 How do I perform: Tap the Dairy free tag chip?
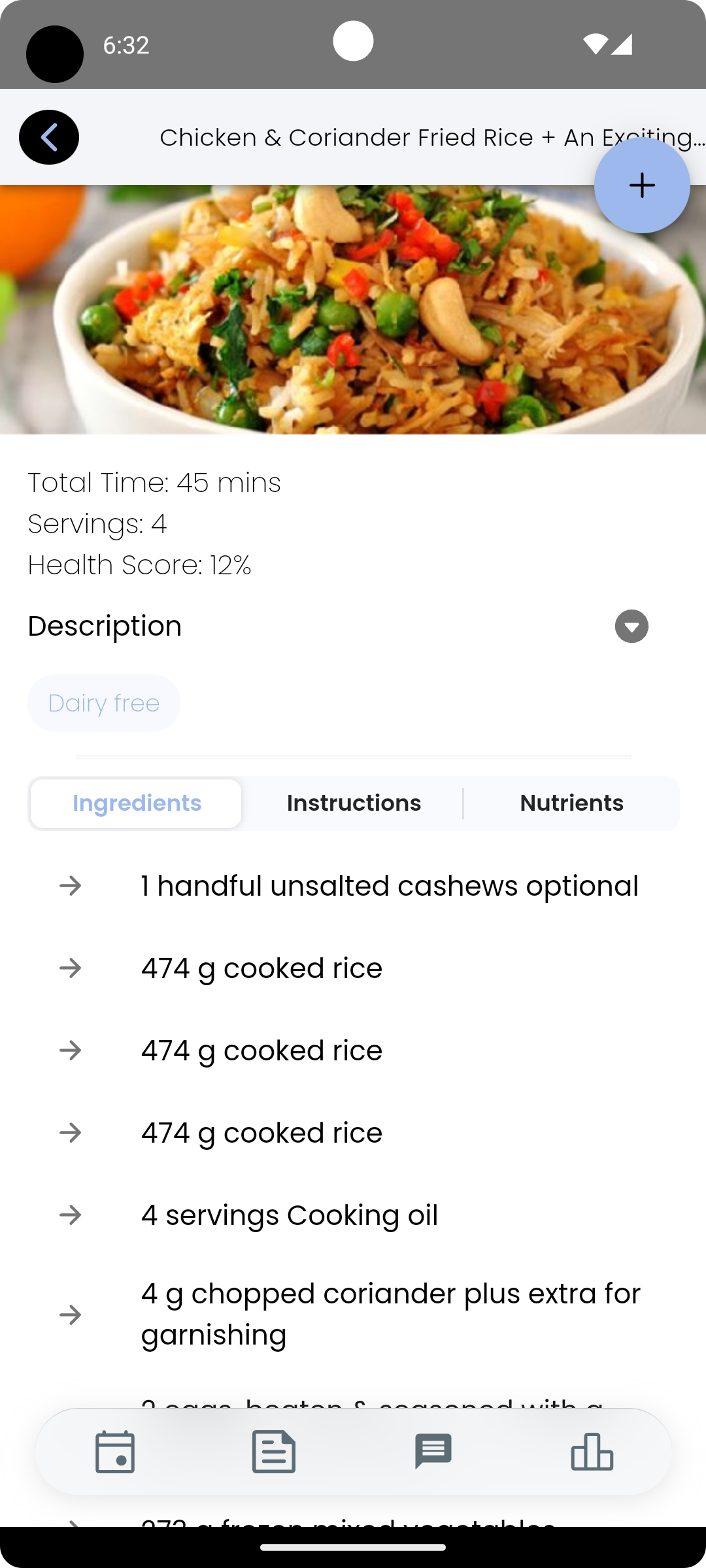click(104, 703)
